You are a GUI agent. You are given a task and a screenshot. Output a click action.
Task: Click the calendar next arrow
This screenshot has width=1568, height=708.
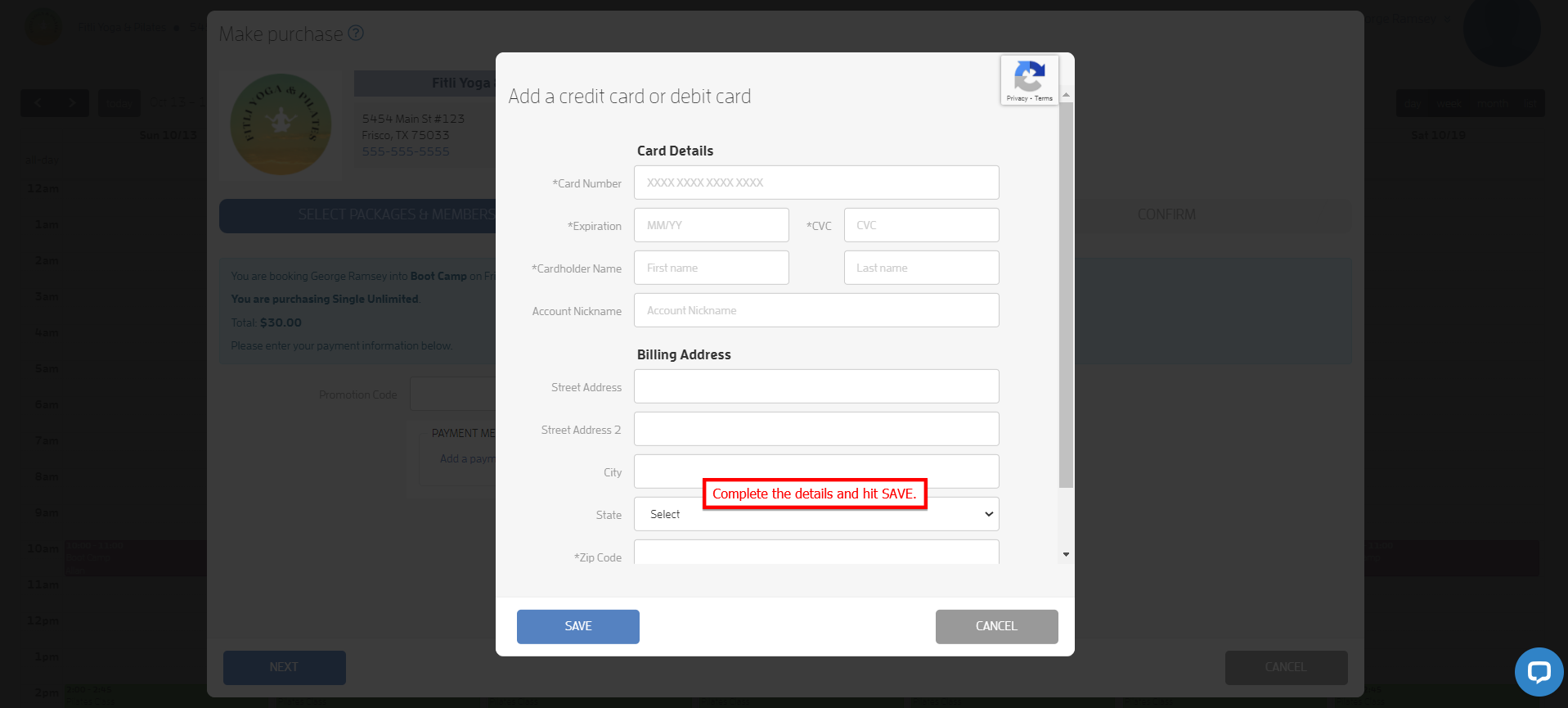tap(72, 103)
